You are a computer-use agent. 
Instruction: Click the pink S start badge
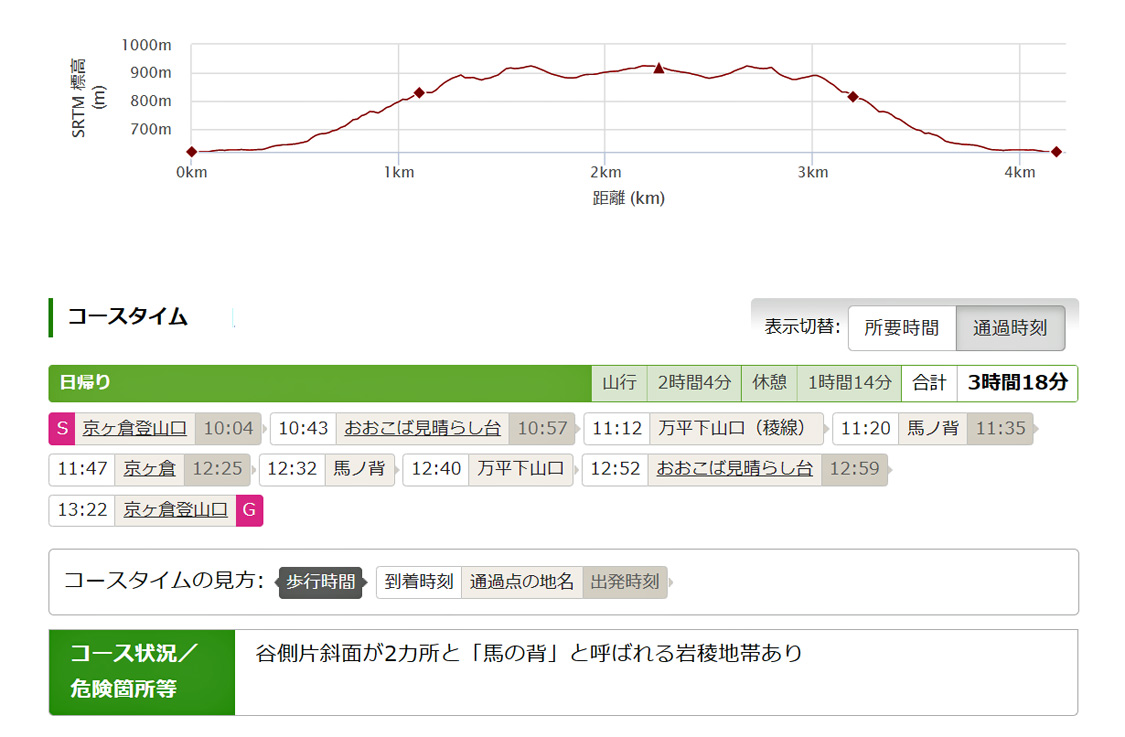point(62,429)
